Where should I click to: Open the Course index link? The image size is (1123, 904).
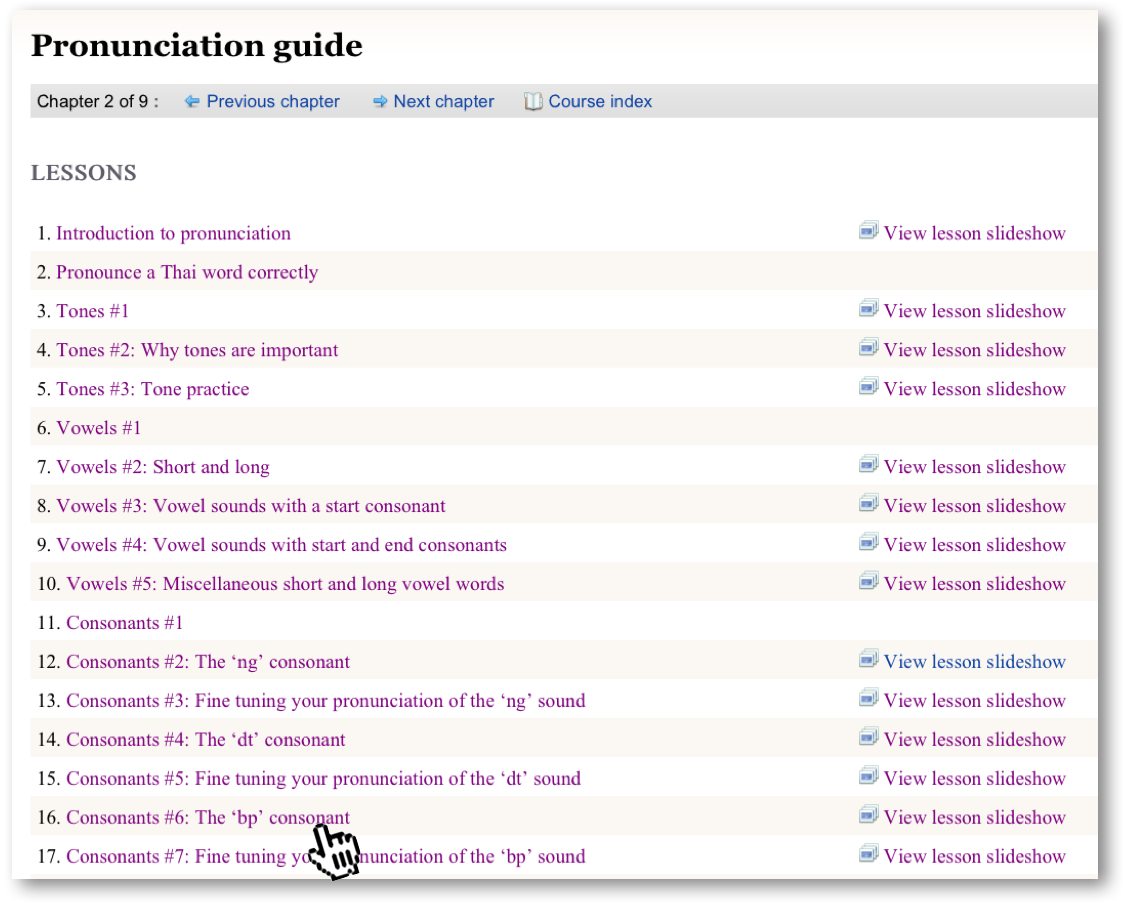point(600,102)
